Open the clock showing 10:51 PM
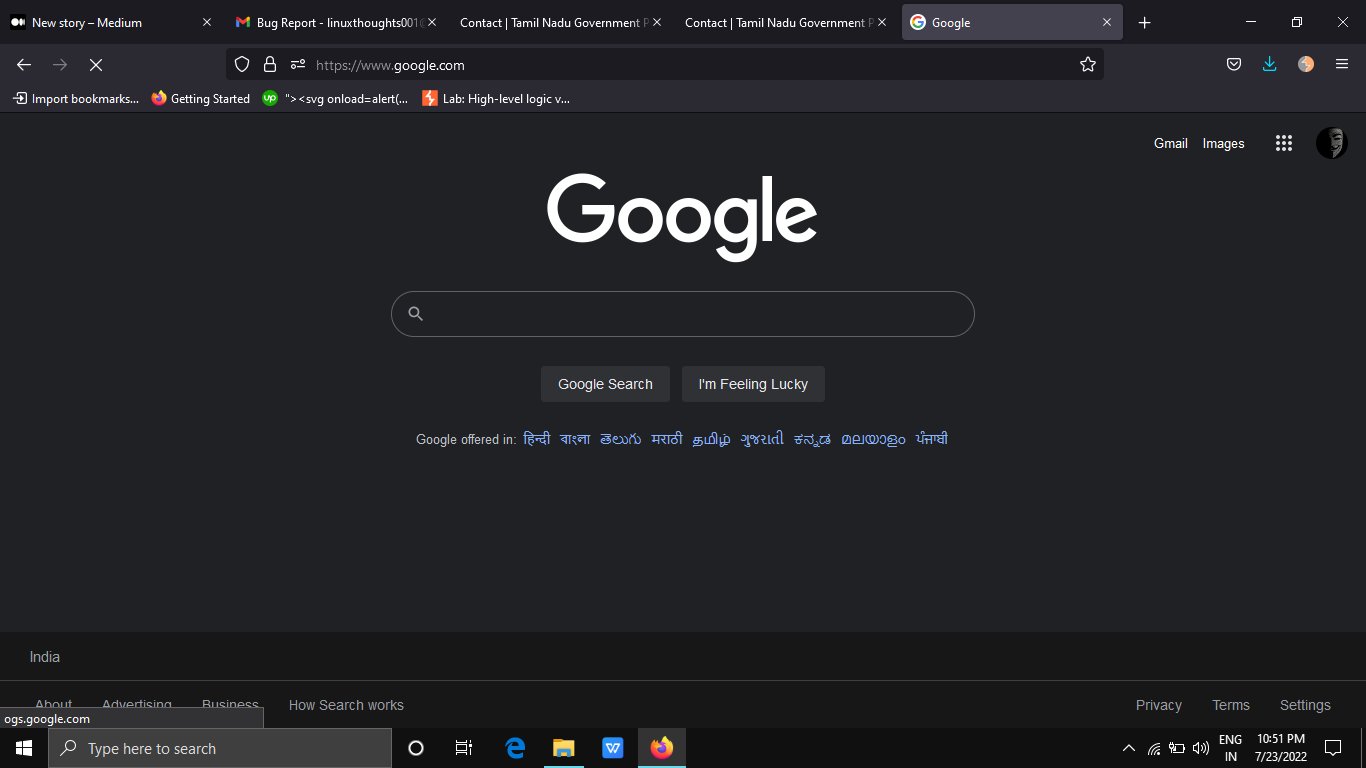The image size is (1366, 768). [x=1281, y=748]
